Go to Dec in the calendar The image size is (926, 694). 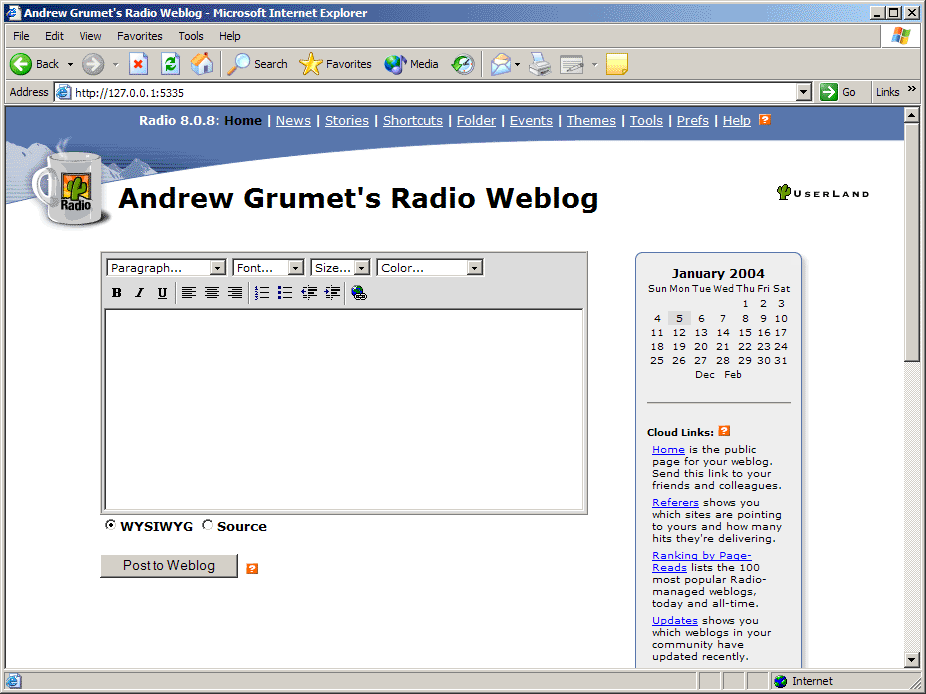pyautogui.click(x=705, y=374)
